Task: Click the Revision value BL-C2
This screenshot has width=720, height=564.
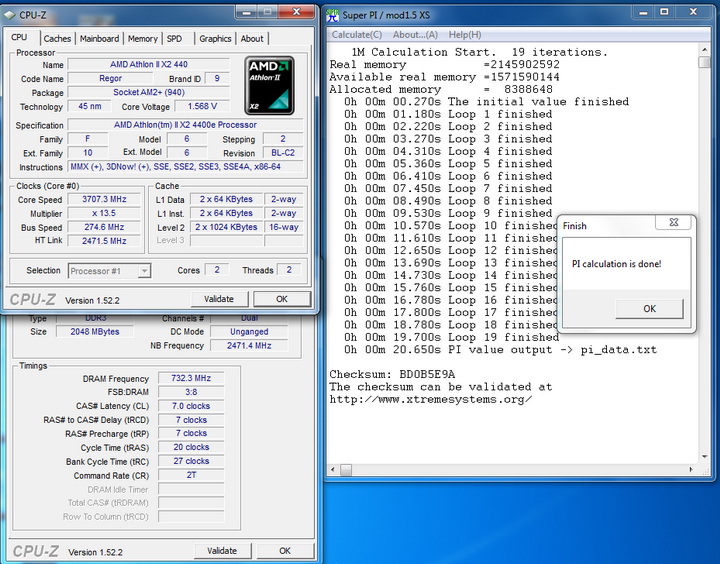Action: point(283,153)
